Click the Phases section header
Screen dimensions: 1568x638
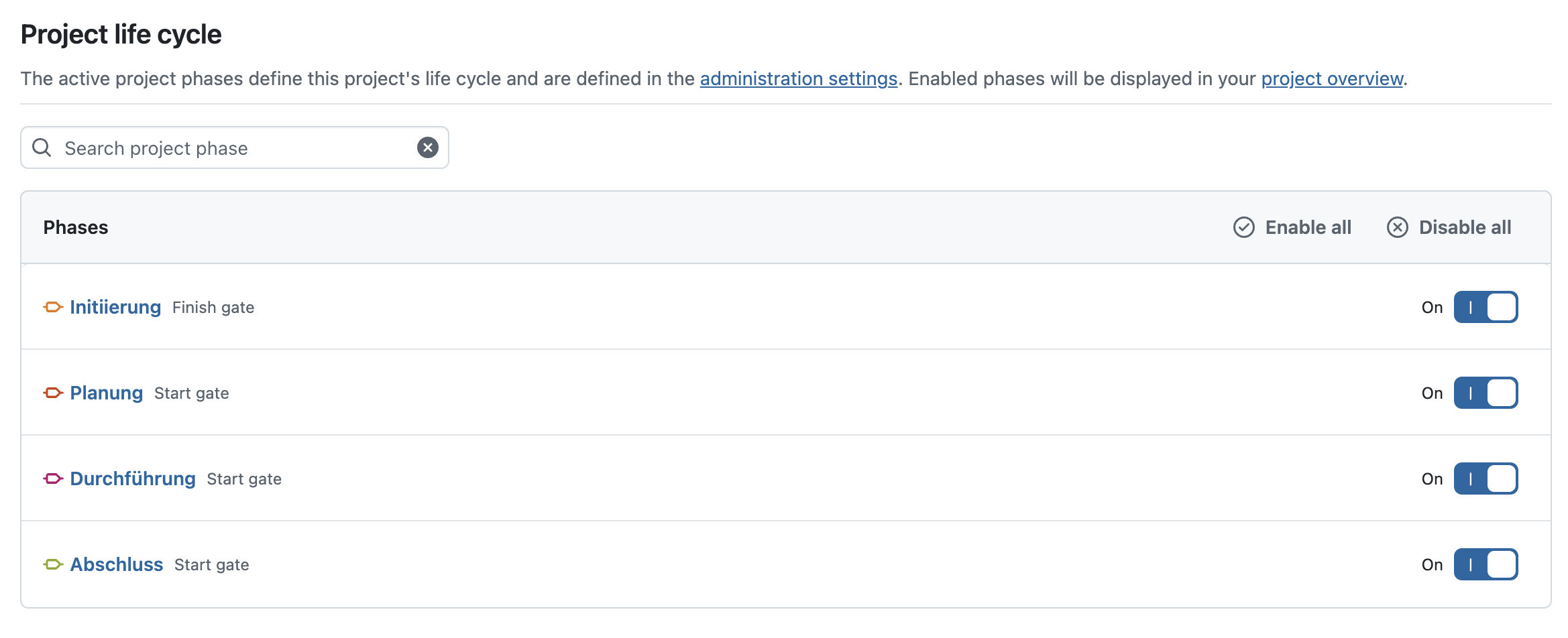click(76, 227)
